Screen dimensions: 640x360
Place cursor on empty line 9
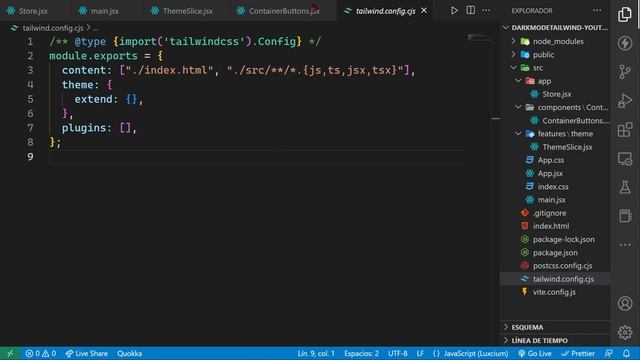(x=256, y=157)
